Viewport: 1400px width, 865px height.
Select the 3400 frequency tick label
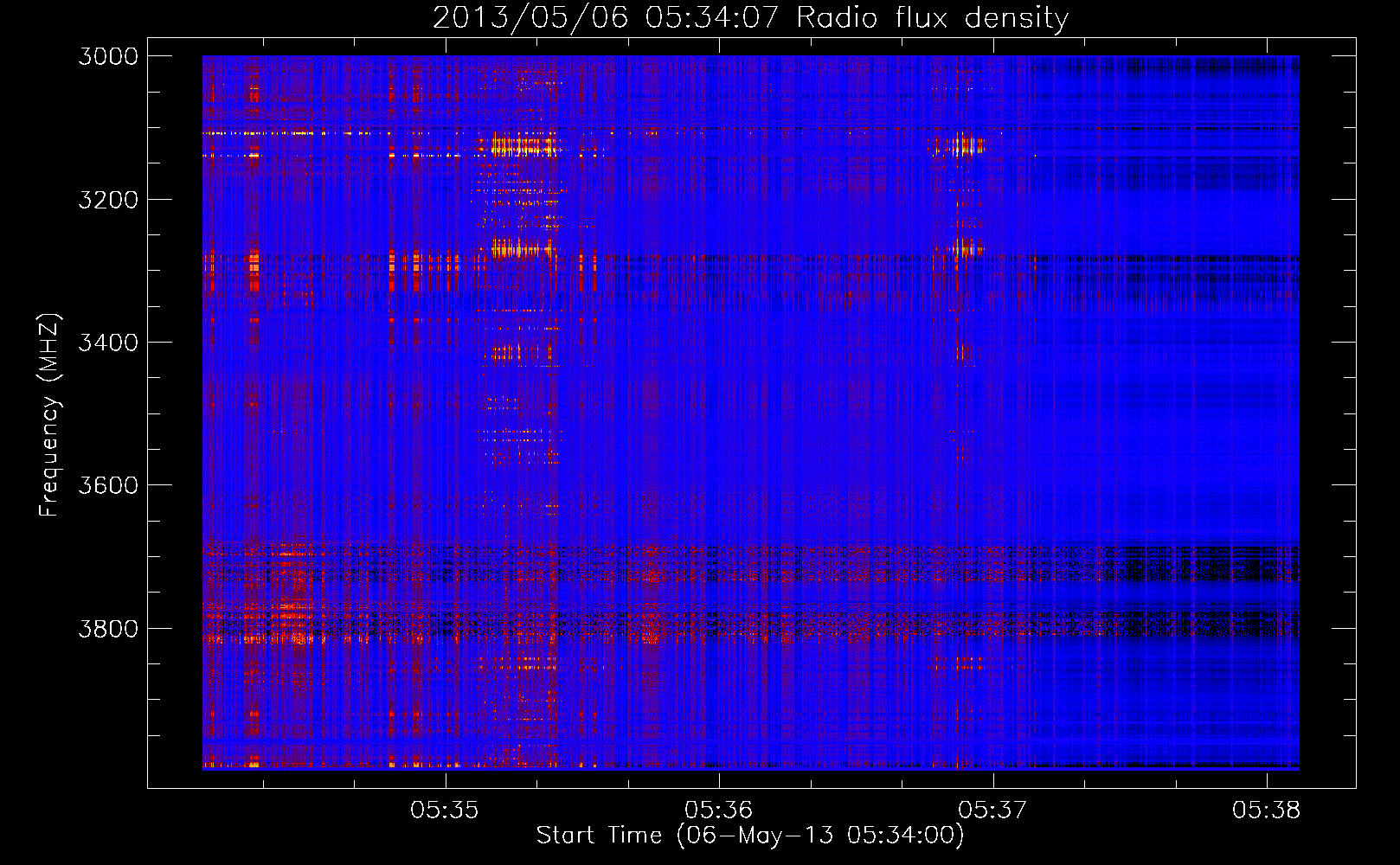pyautogui.click(x=108, y=343)
